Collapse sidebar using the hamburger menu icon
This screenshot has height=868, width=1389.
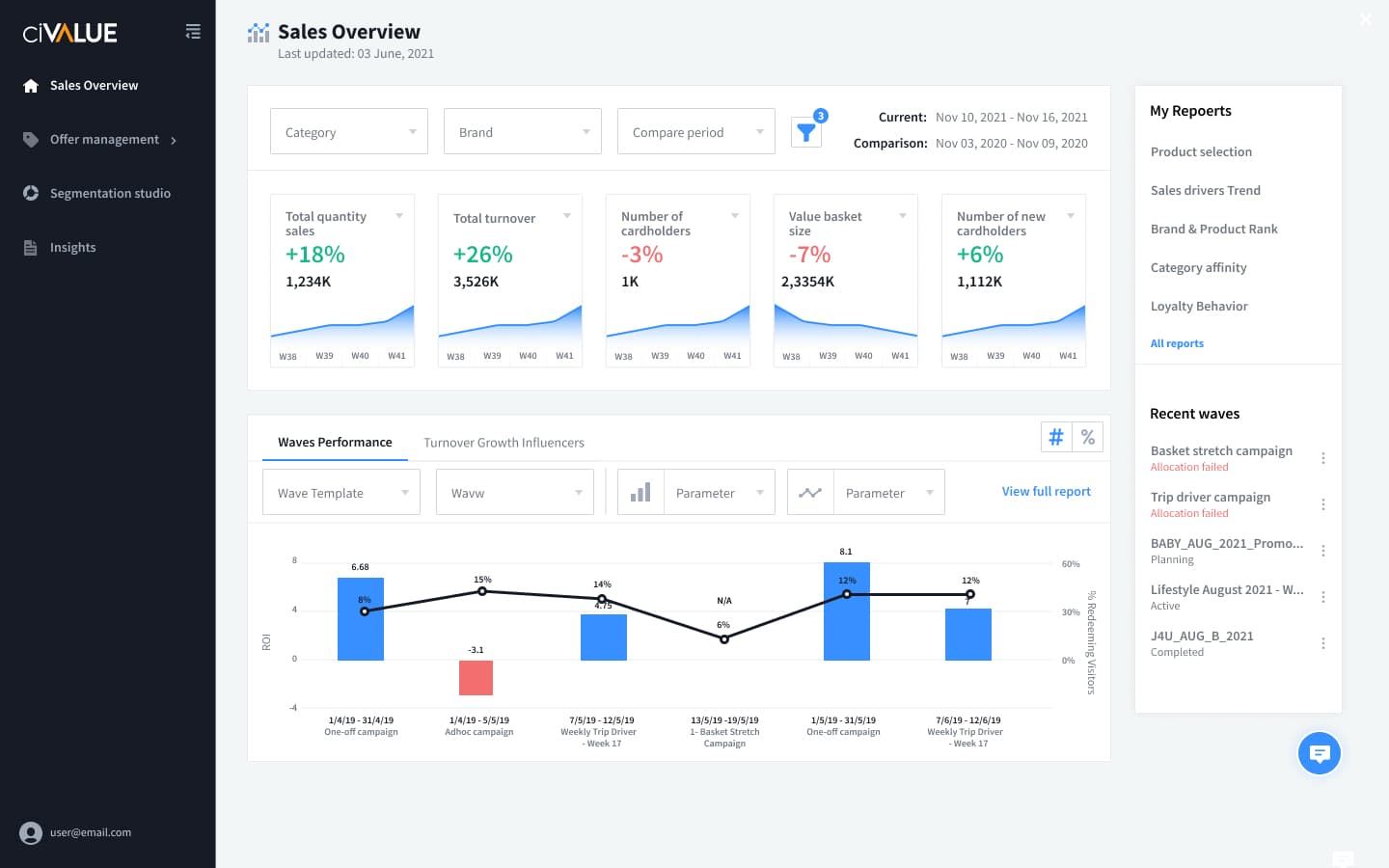(x=193, y=32)
